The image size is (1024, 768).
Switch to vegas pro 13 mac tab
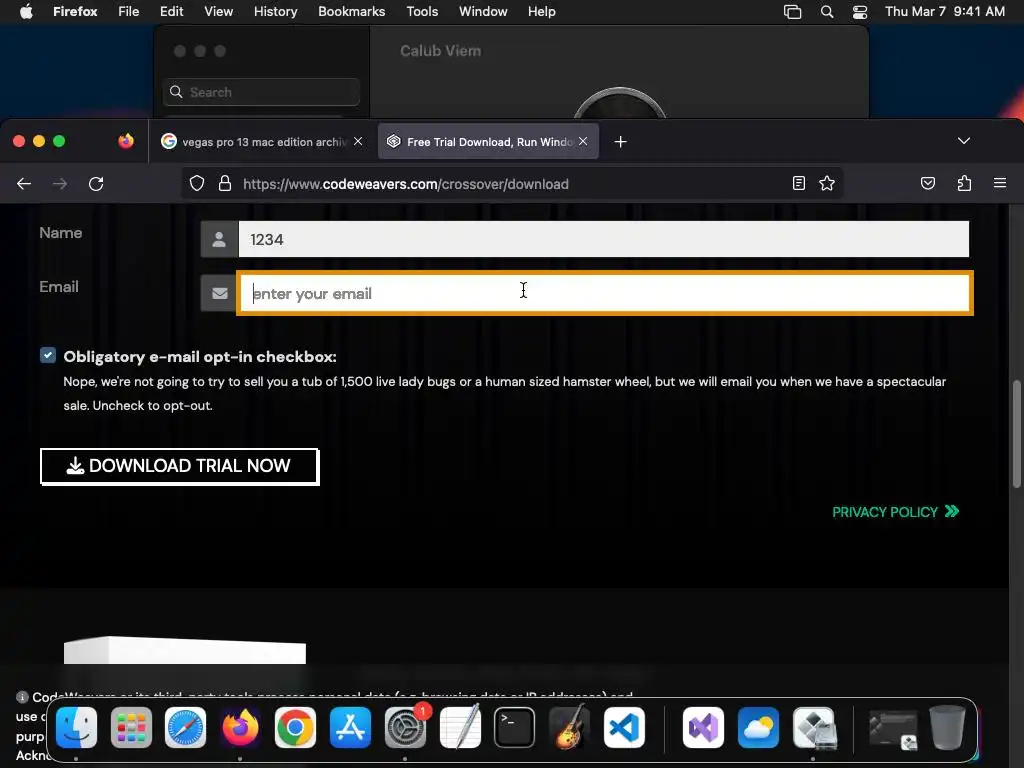coord(263,142)
